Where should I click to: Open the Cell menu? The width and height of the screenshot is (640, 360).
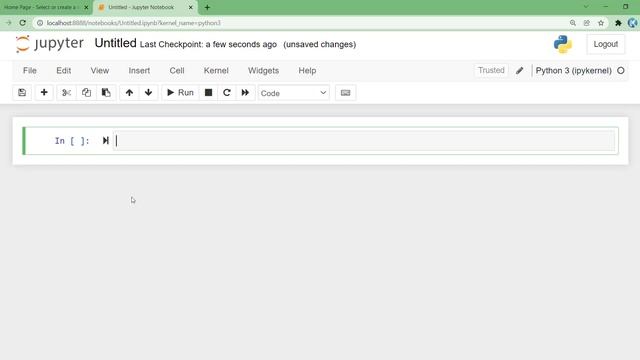point(177,71)
